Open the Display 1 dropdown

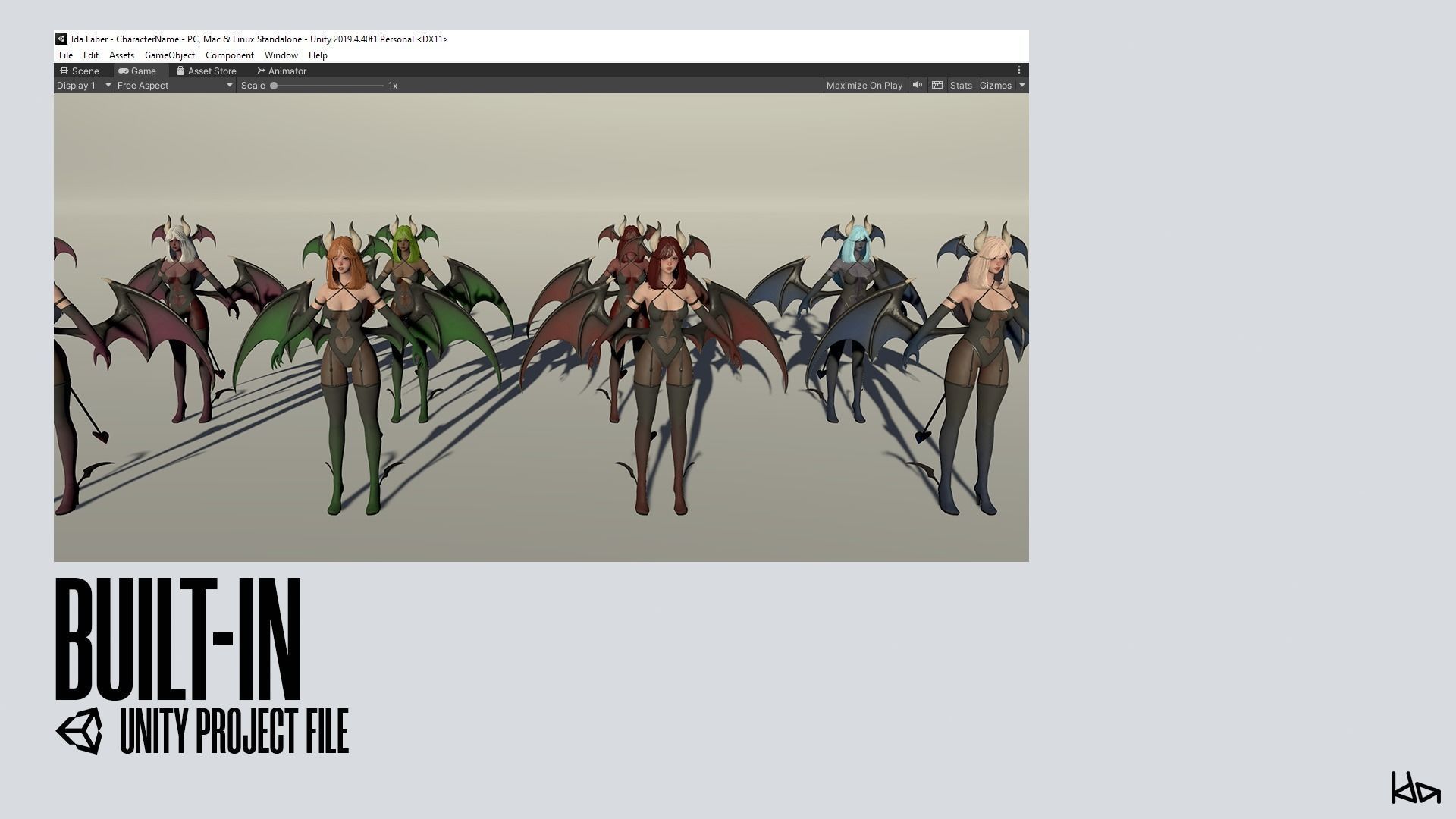pos(83,86)
